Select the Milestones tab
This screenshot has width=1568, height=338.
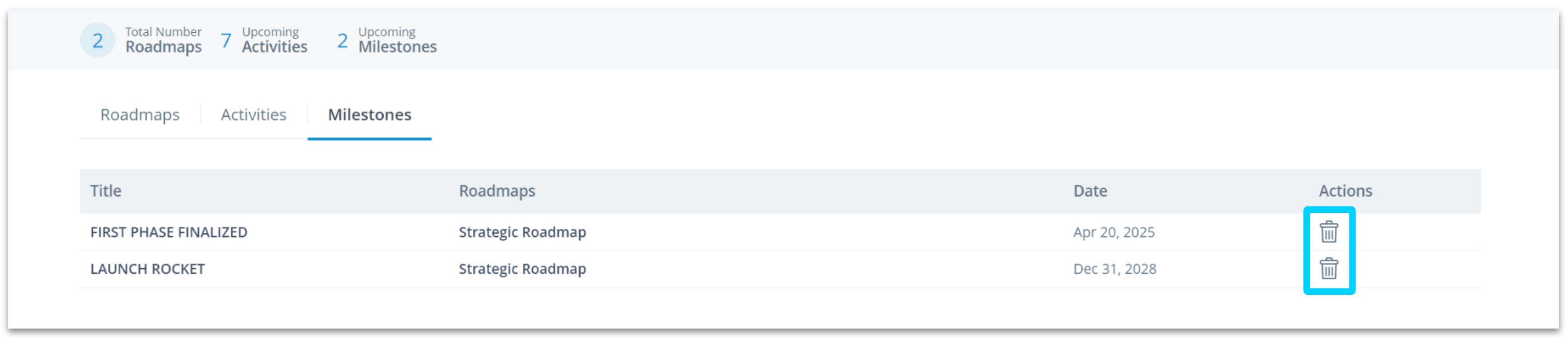point(370,114)
